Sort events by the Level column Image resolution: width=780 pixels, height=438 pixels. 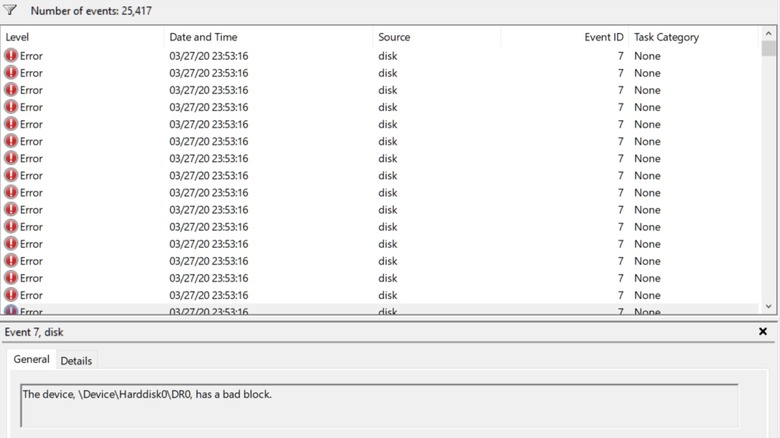coord(18,37)
